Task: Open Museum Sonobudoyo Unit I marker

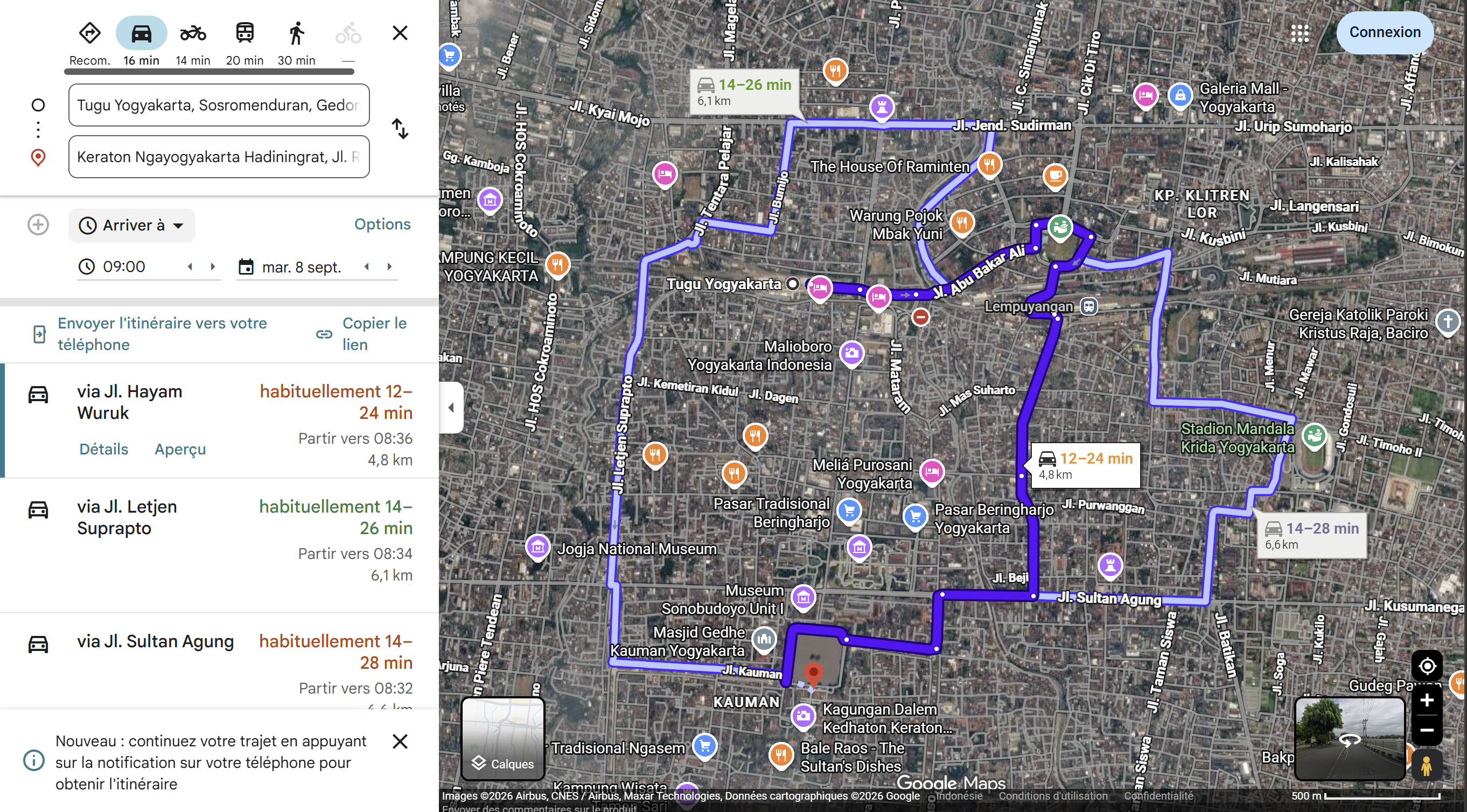Action: 803,598
